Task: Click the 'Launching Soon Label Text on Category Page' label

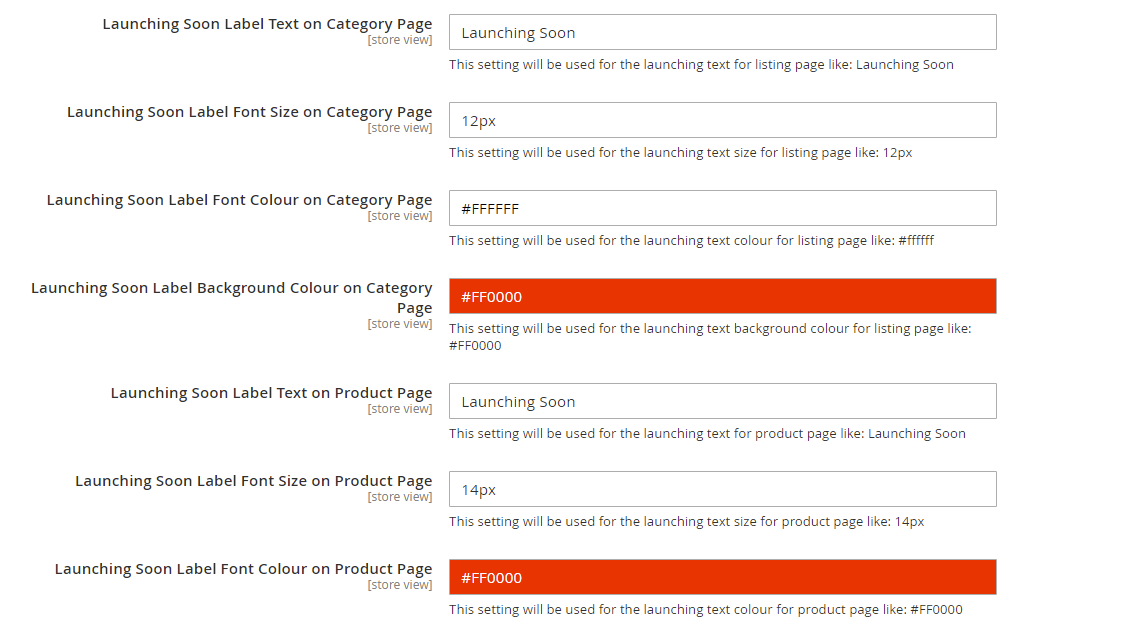Action: (x=267, y=24)
